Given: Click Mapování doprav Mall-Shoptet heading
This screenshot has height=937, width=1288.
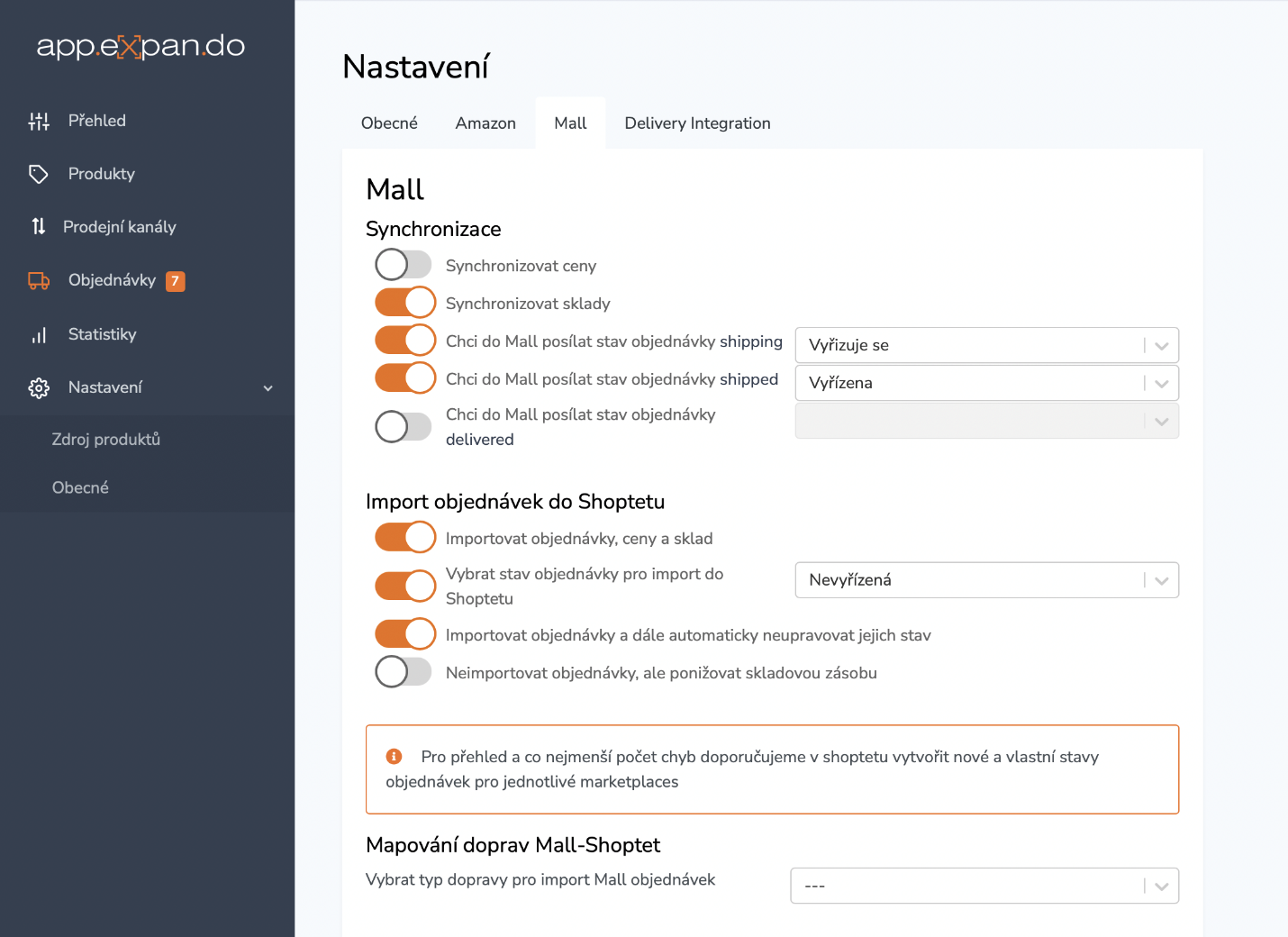Looking at the screenshot, I should pos(512,845).
